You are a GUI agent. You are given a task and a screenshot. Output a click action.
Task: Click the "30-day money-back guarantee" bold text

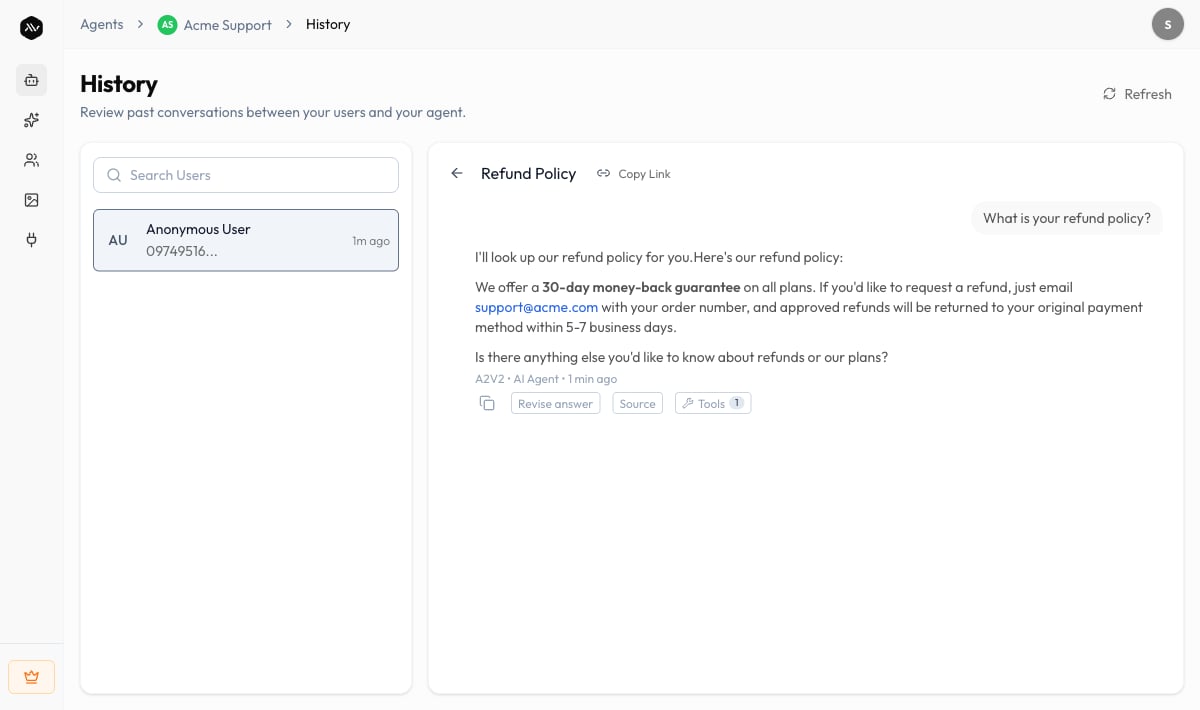pos(641,287)
